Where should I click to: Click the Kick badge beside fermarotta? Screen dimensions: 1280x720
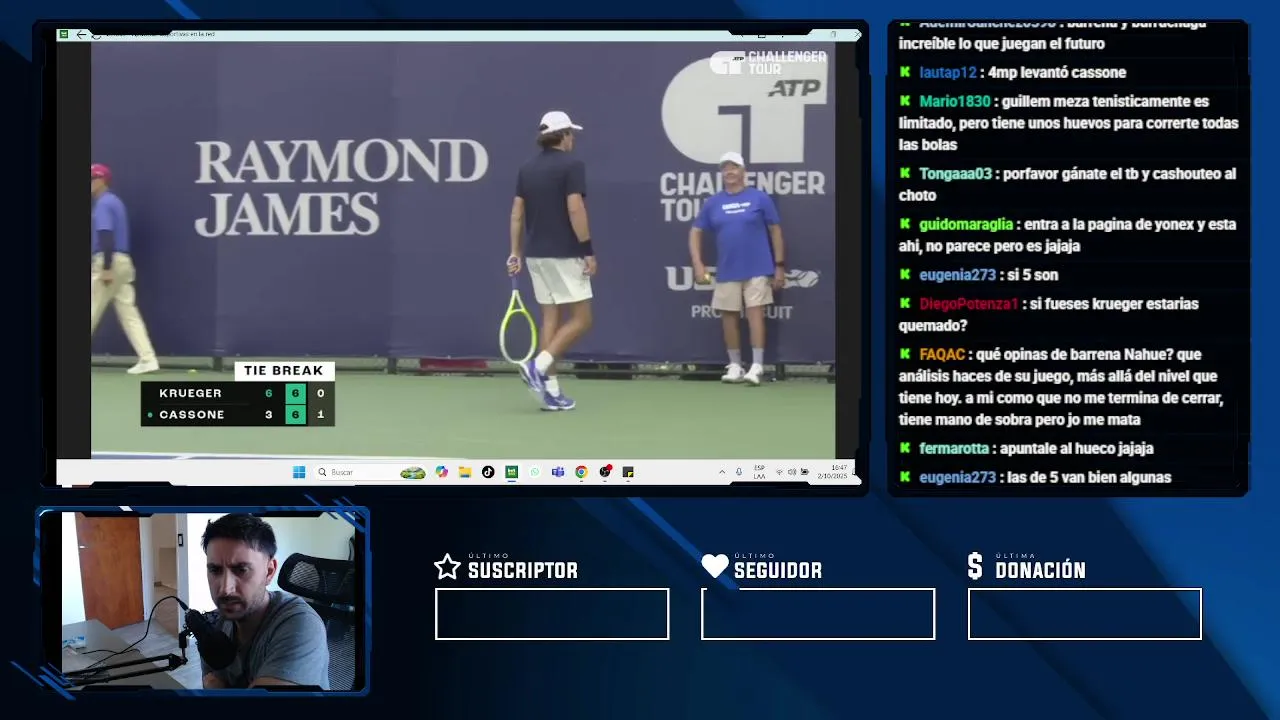click(905, 448)
